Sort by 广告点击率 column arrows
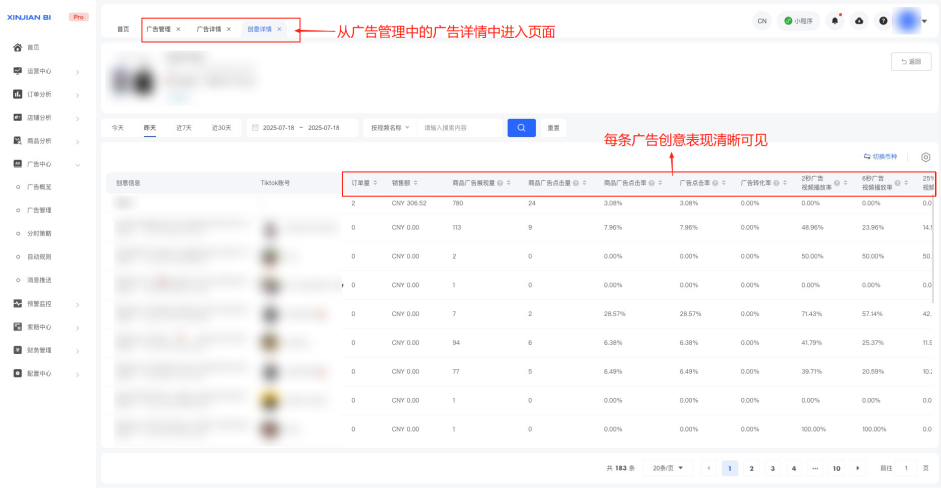The height and width of the screenshot is (488, 941). pyautogui.click(x=724, y=183)
